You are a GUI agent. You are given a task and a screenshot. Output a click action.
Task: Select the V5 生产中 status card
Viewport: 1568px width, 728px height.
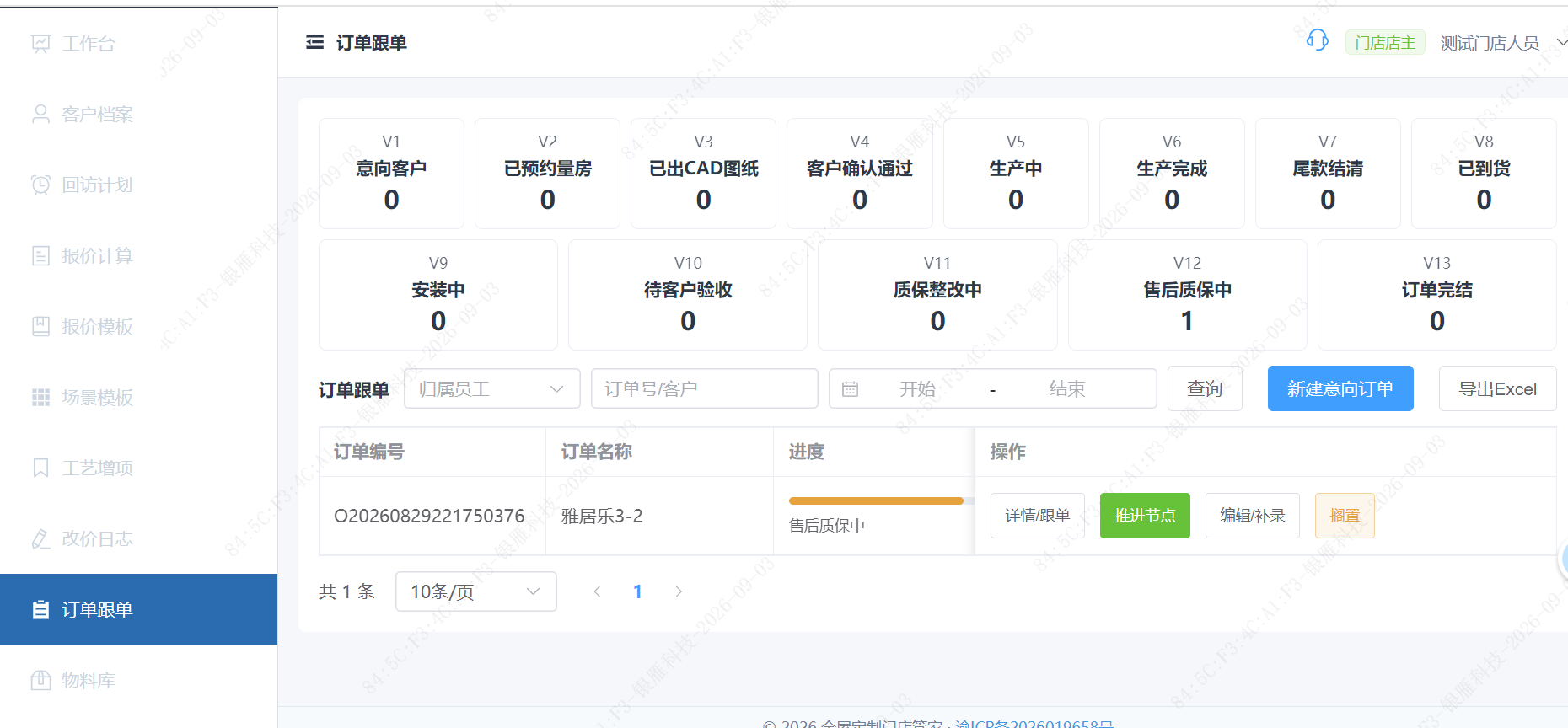pos(1016,174)
